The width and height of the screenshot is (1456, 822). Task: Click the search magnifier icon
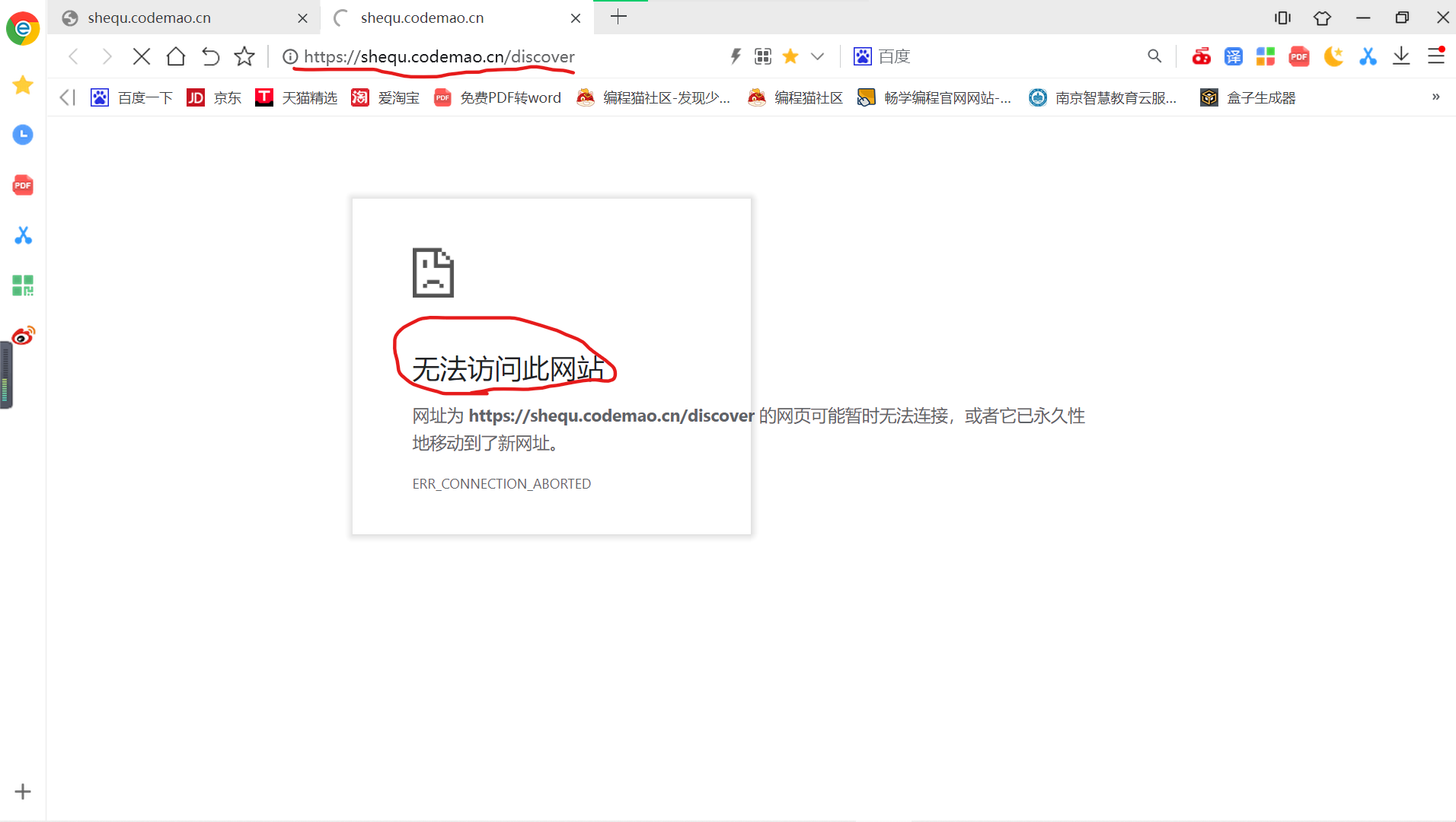1154,56
